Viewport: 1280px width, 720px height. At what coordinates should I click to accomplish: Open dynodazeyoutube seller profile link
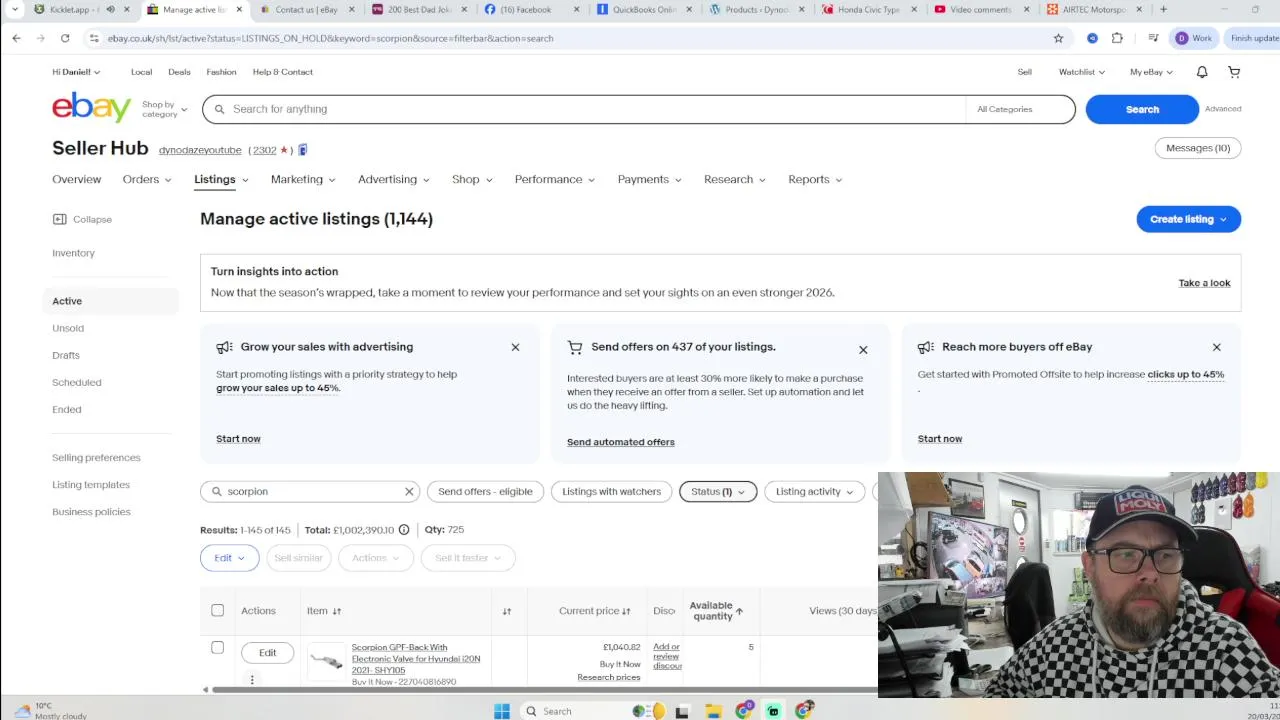pyautogui.click(x=200, y=150)
